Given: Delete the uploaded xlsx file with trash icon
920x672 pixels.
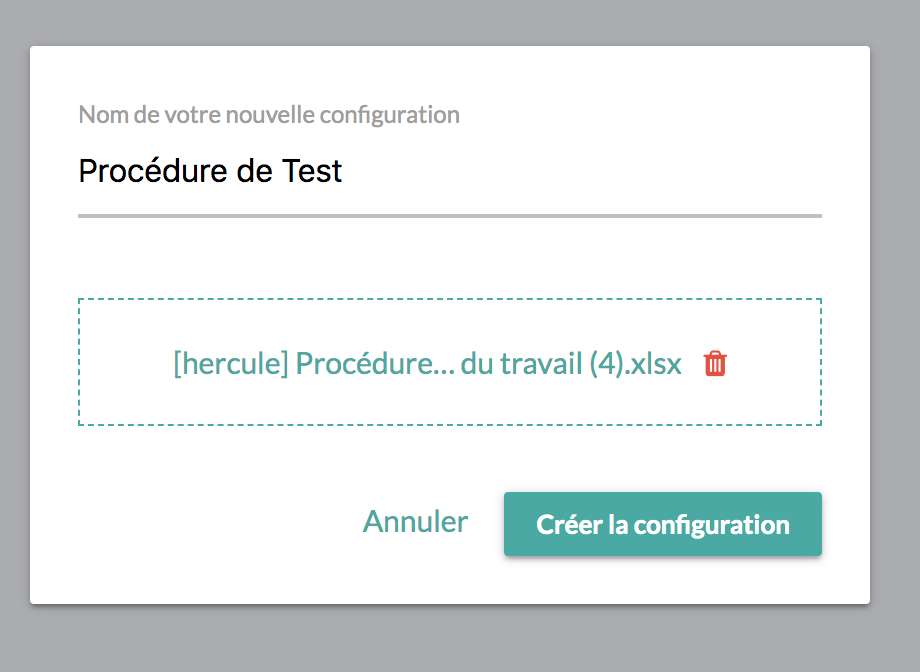Looking at the screenshot, I should tap(715, 364).
